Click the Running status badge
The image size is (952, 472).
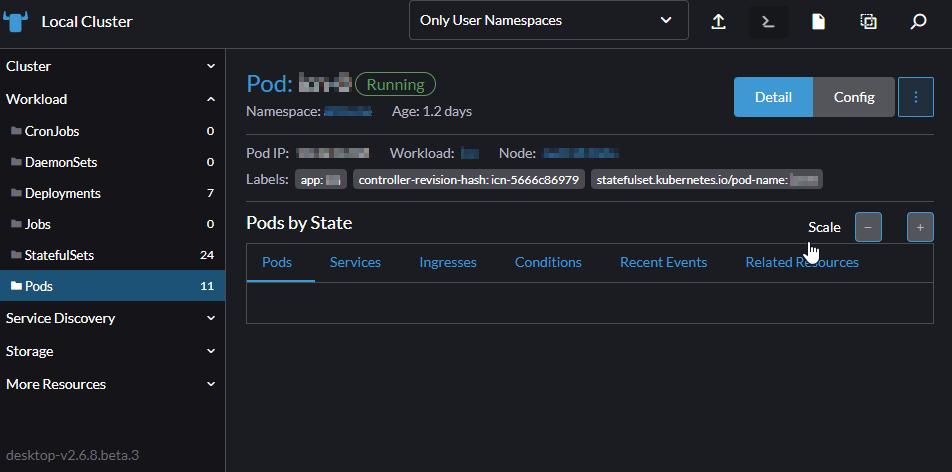(x=395, y=84)
